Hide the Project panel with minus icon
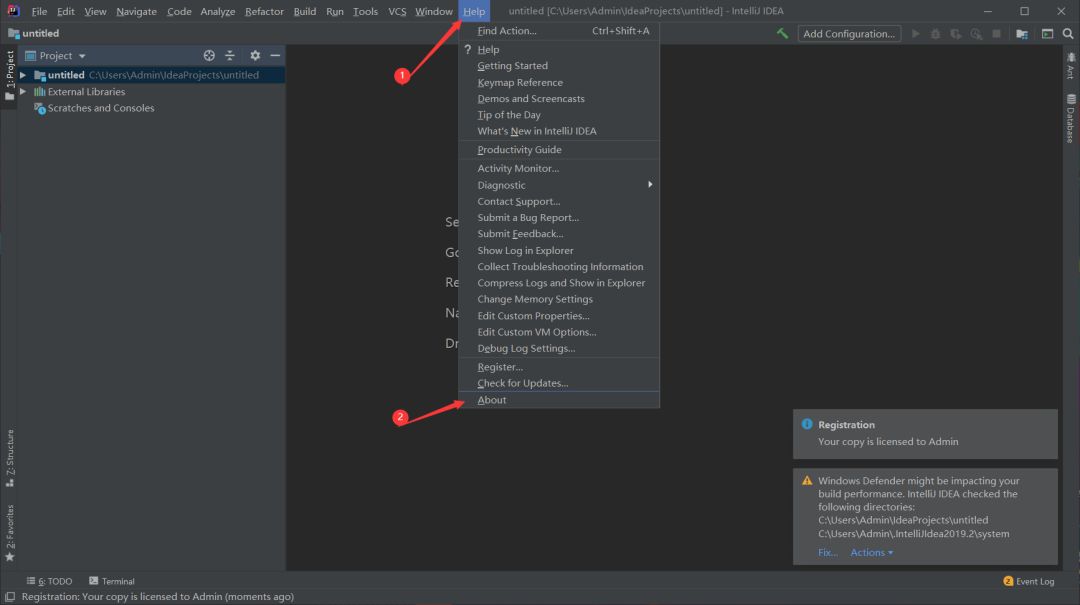Screen dimensions: 1080x605 pos(275,55)
